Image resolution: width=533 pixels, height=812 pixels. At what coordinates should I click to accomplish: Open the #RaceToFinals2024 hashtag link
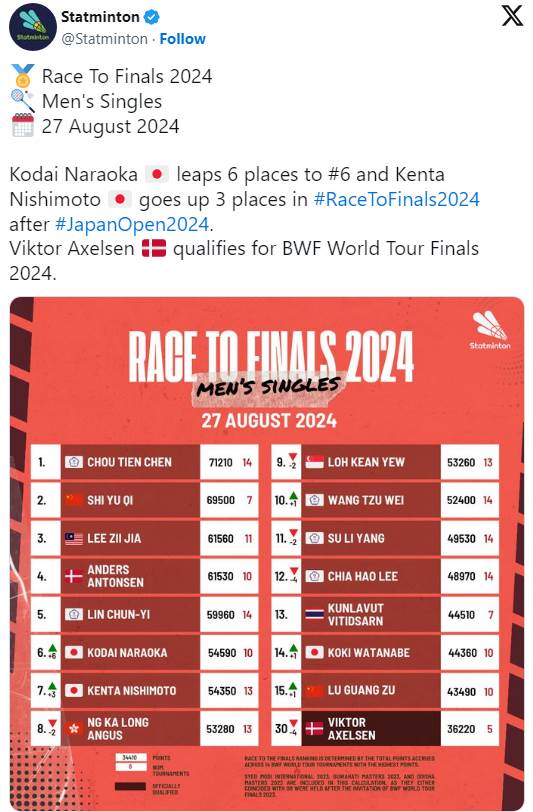(x=397, y=199)
